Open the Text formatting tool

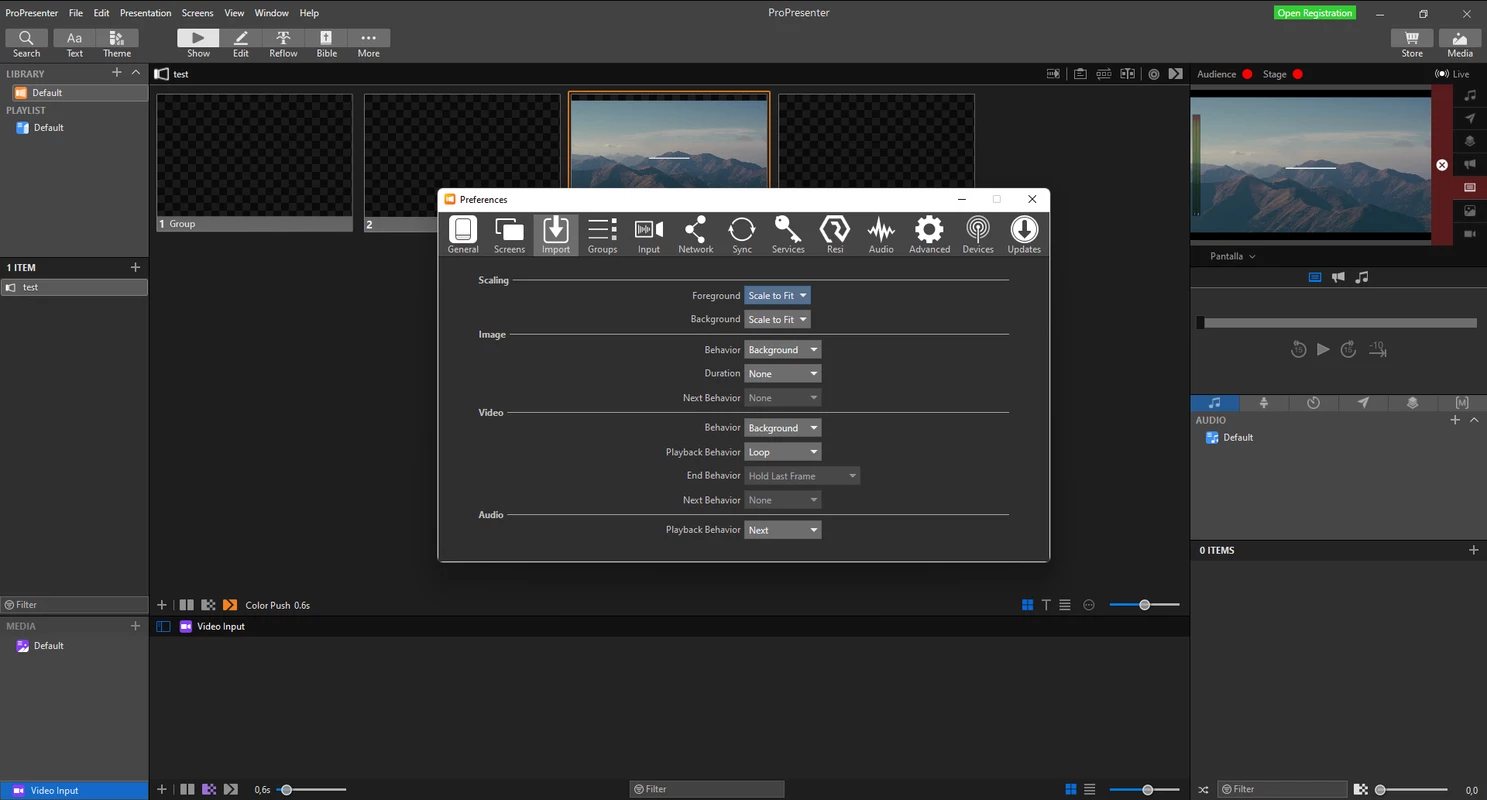75,43
